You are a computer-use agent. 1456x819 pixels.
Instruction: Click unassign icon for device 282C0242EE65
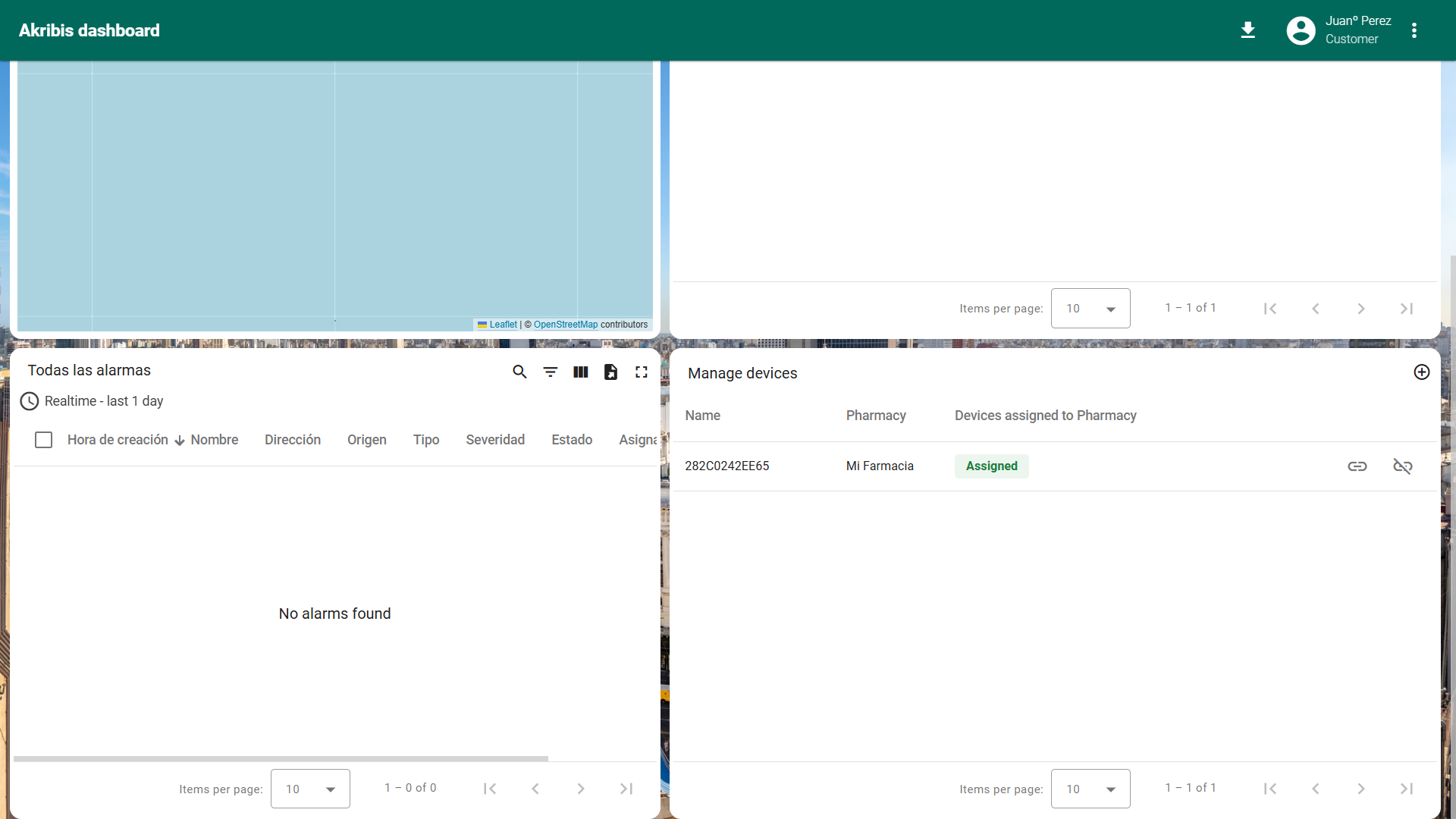(1403, 466)
